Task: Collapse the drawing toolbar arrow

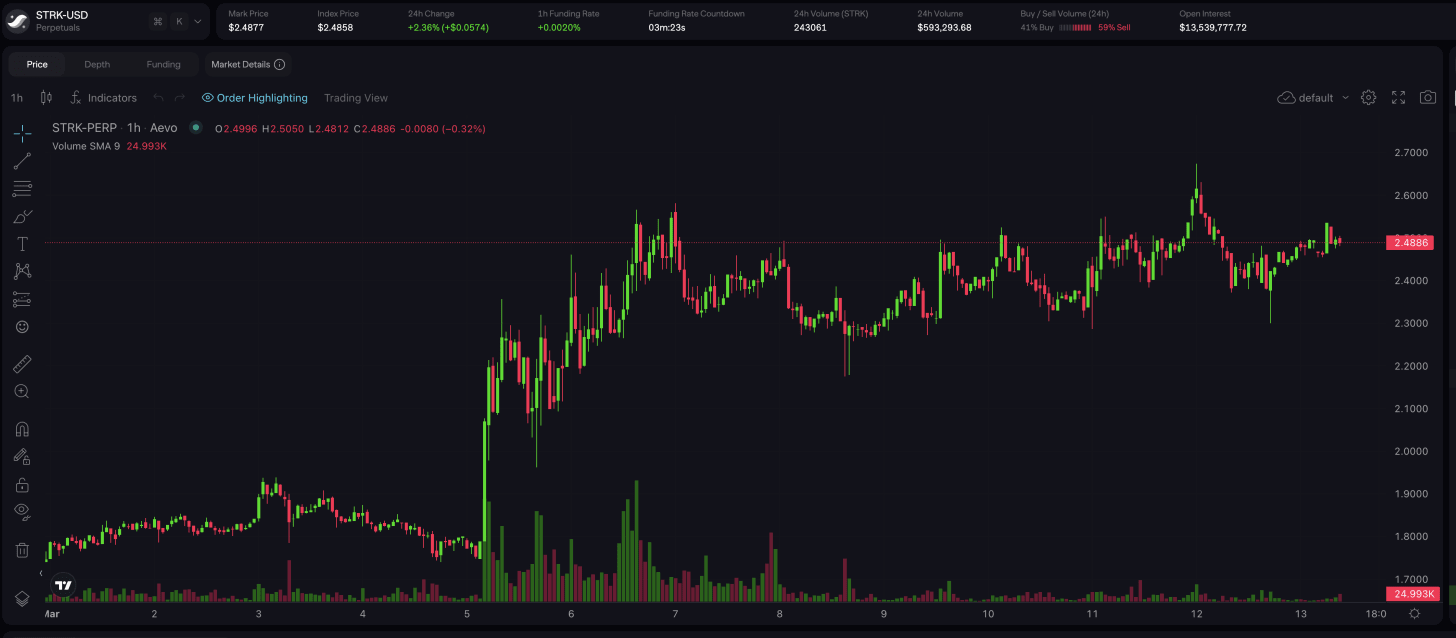Action: [x=41, y=573]
